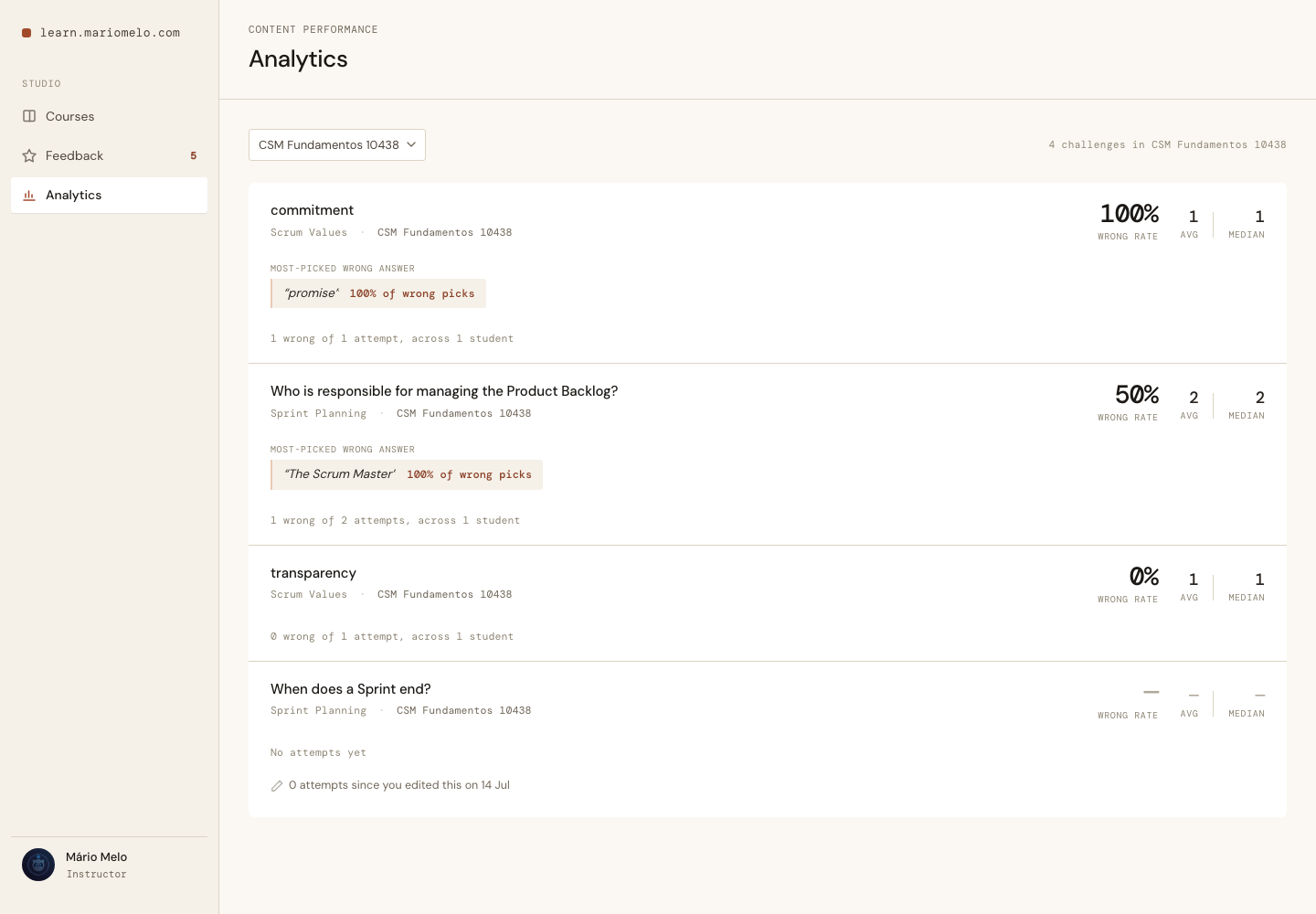This screenshot has height=914, width=1316.
Task: Open the CSM Fundamentos 10438 course dropdown
Action: click(x=337, y=144)
